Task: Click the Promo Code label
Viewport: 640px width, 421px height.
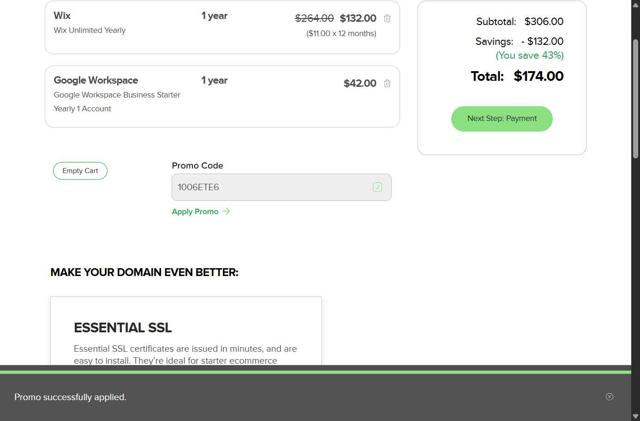Action: click(x=197, y=165)
